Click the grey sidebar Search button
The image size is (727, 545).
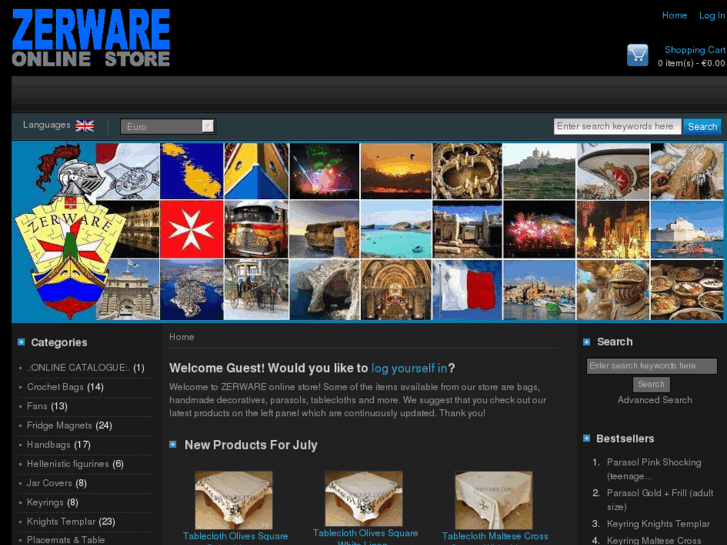pos(651,384)
